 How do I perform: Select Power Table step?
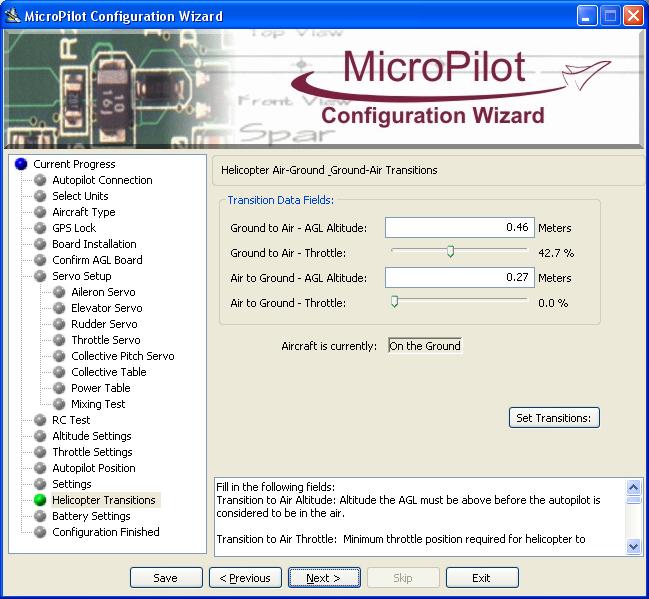(x=101, y=388)
